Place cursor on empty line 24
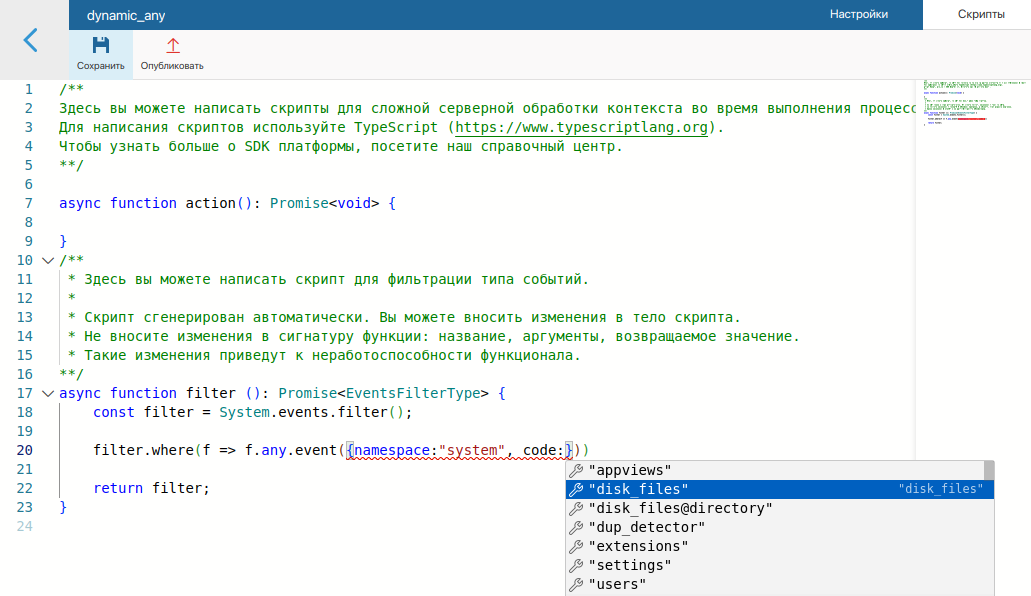This screenshot has height=596, width=1031. 400,527
